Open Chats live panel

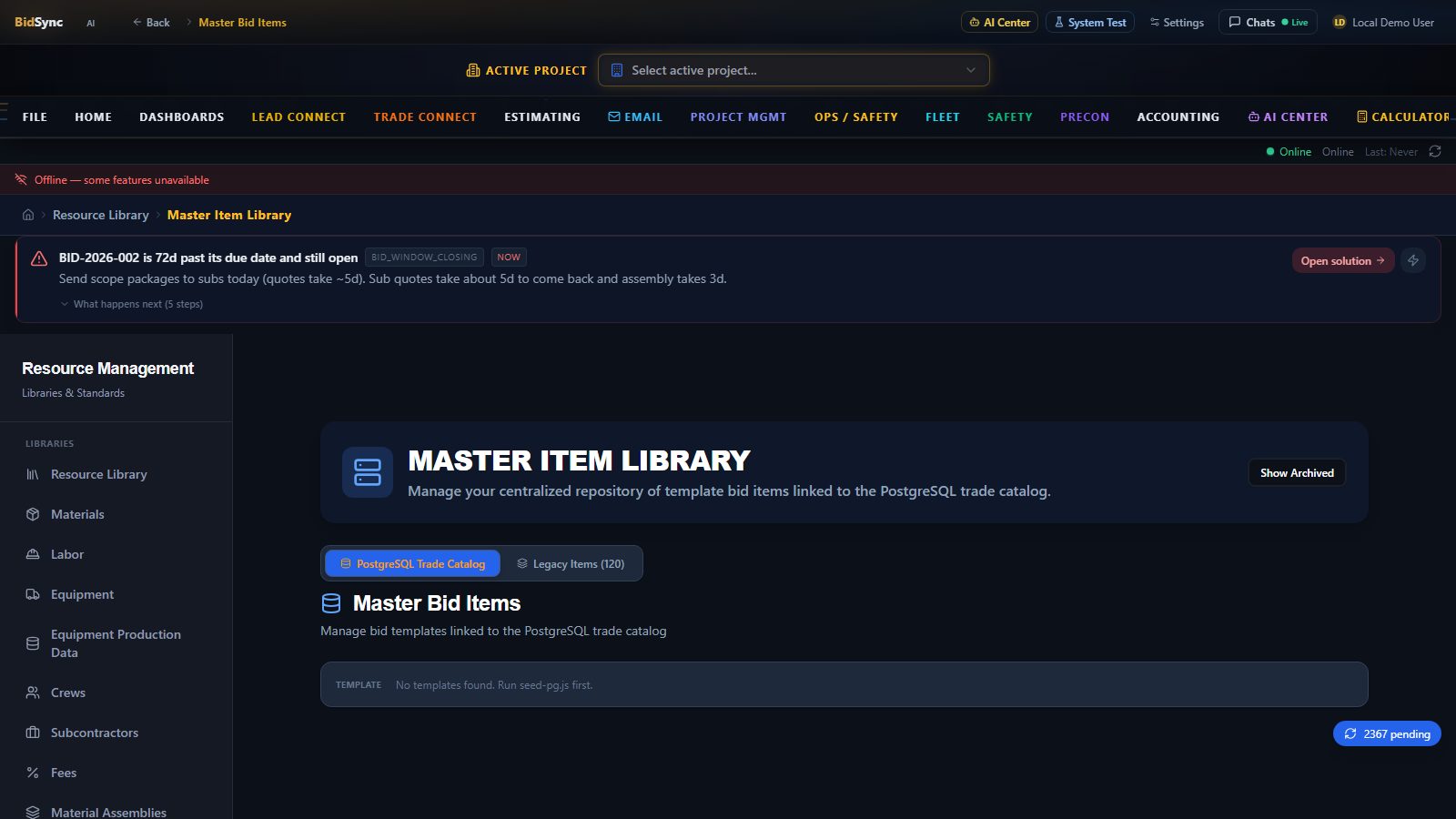point(1268,22)
